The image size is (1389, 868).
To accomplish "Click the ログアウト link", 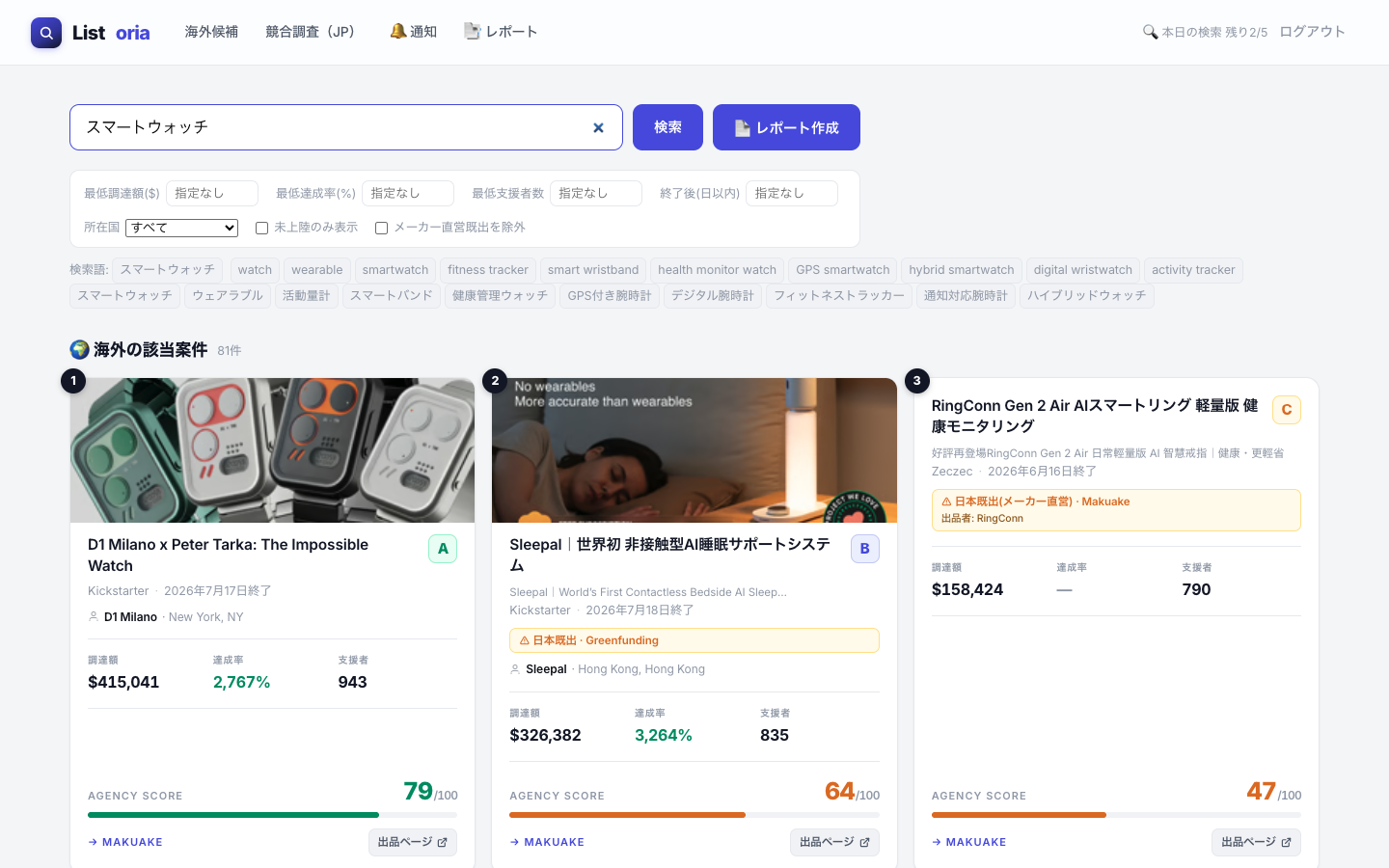I will point(1312,32).
